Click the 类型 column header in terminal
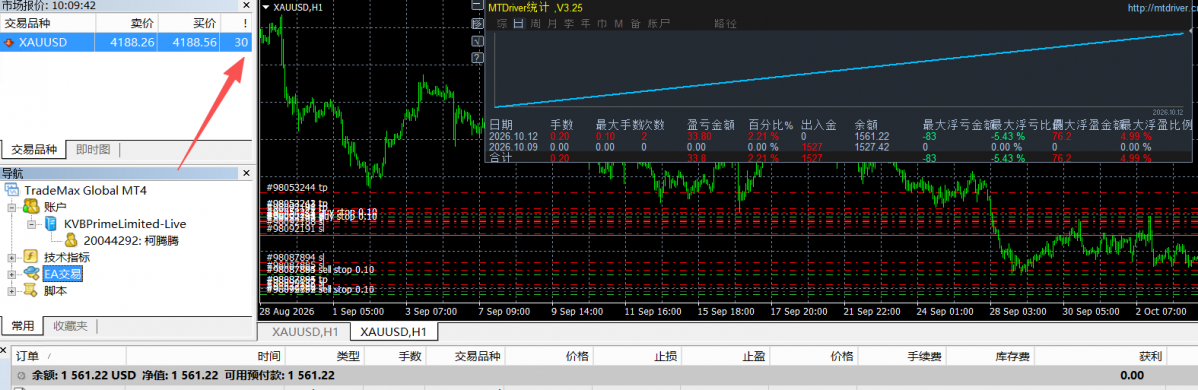Image resolution: width=1198 pixels, height=390 pixels. click(x=325, y=356)
